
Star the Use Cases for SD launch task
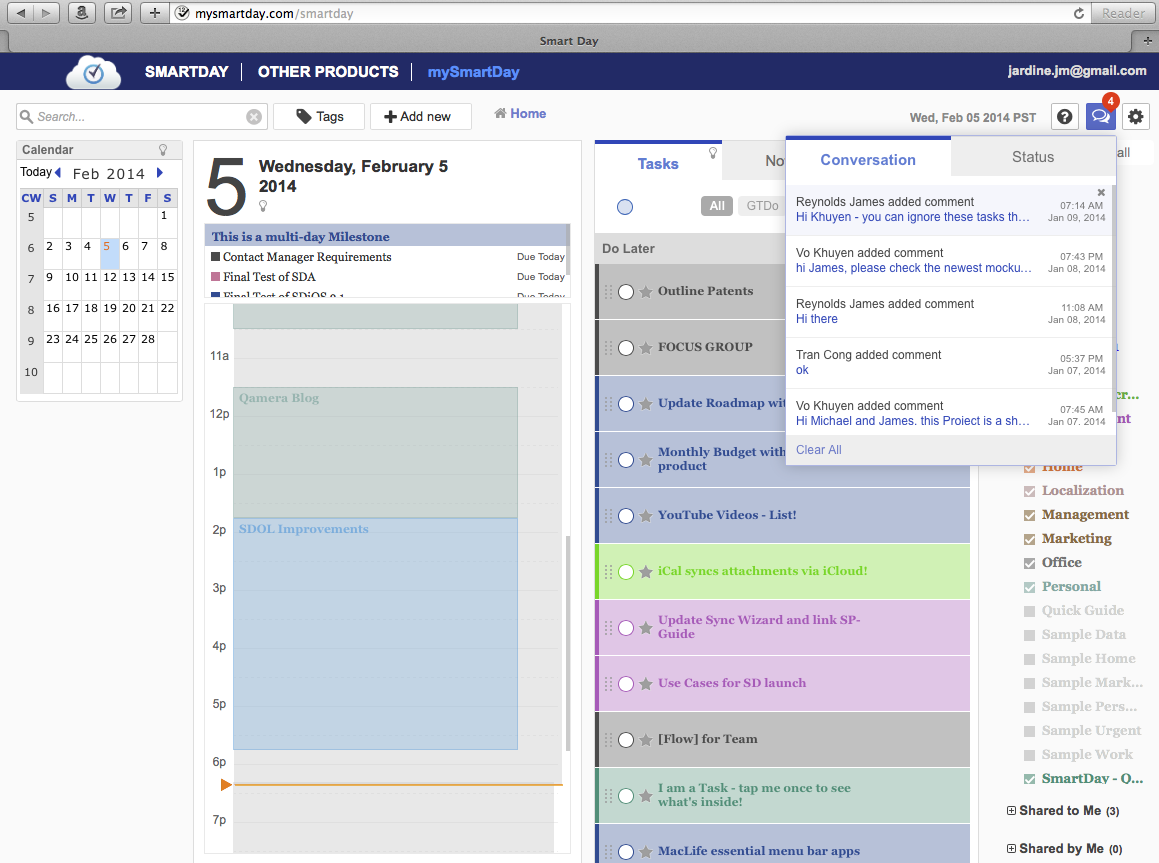(x=645, y=683)
